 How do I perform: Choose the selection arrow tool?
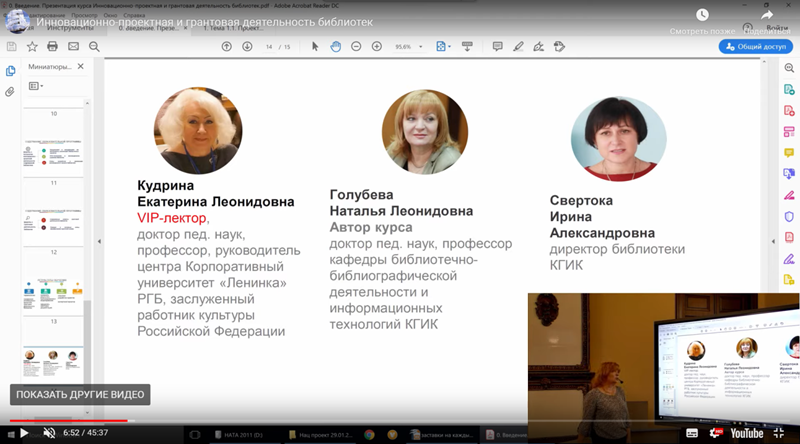pos(315,46)
